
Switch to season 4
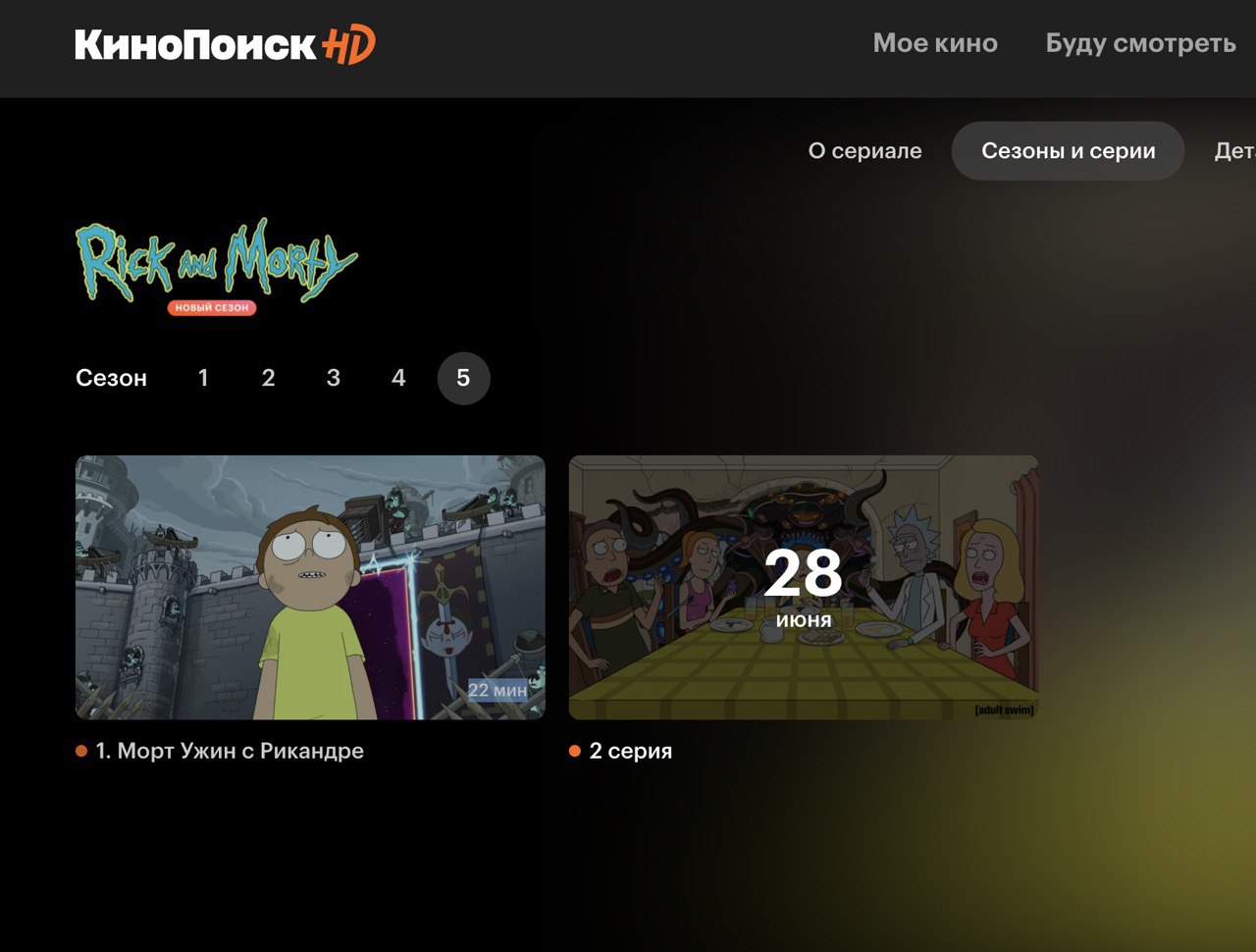click(398, 378)
